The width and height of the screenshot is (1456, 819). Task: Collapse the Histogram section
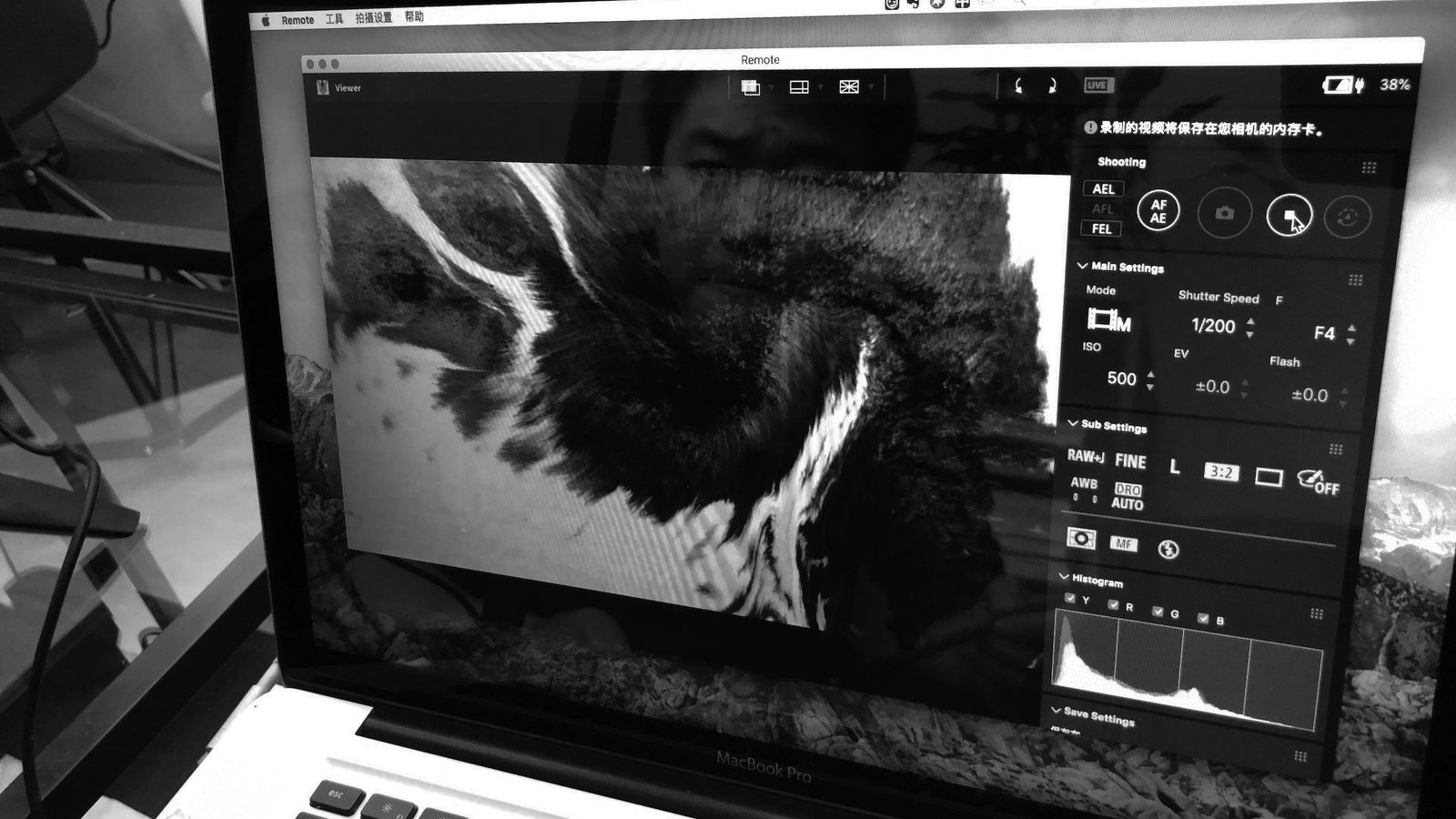[x=1064, y=577]
